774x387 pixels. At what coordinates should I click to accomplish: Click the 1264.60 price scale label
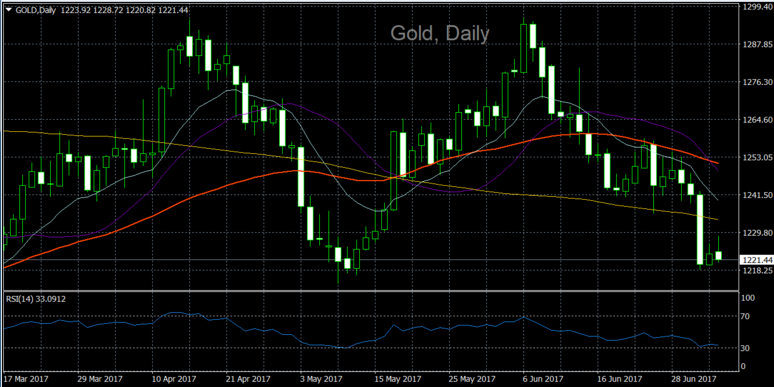click(x=757, y=119)
